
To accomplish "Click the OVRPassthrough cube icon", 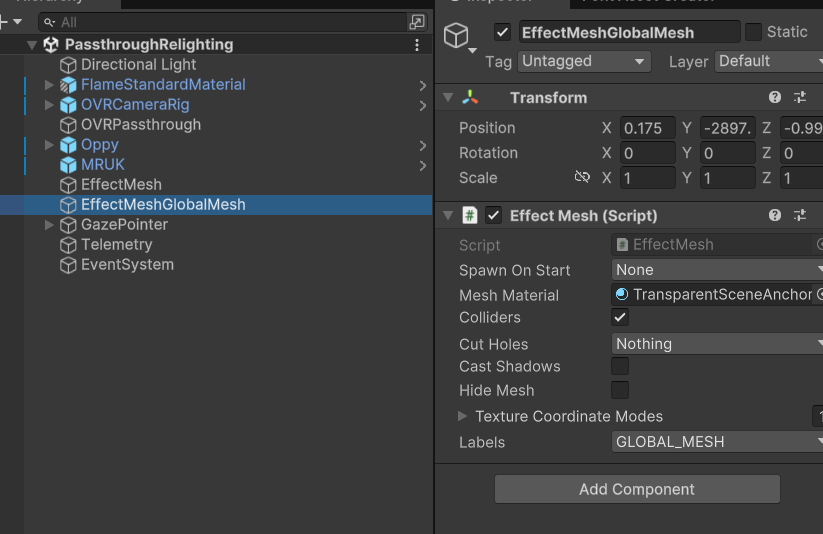I will [x=68, y=125].
